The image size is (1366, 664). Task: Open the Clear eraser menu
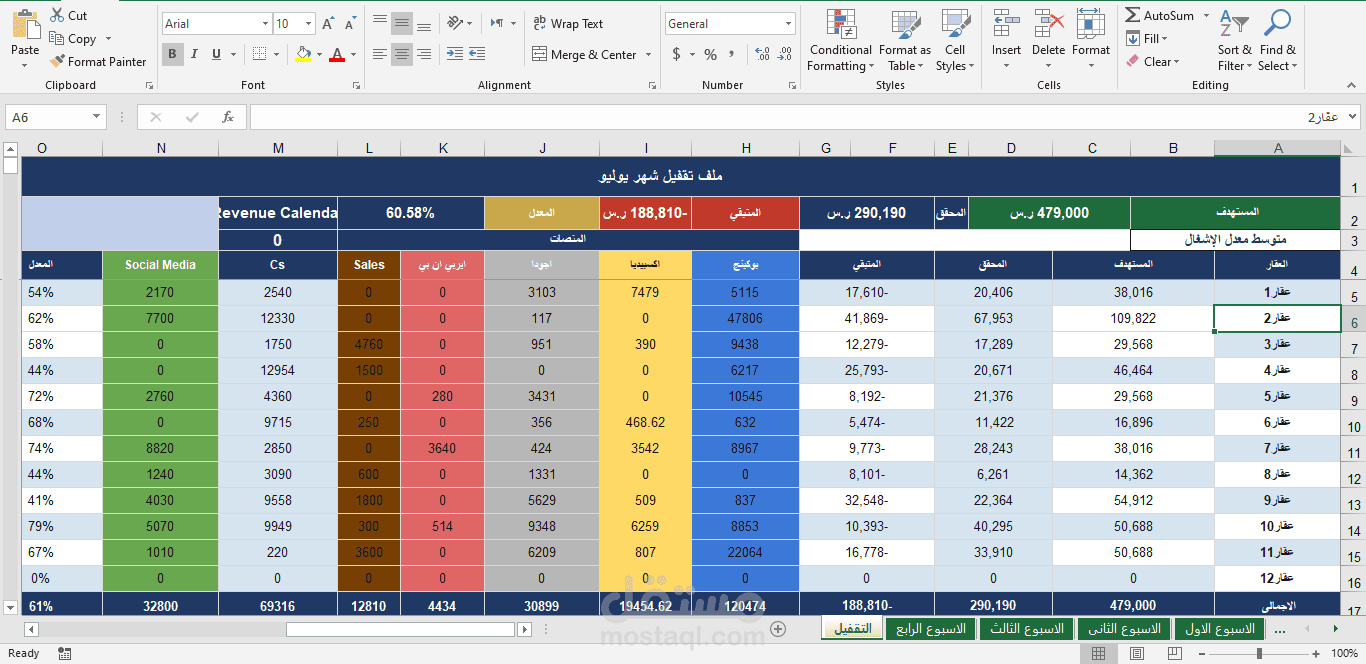click(x=1153, y=61)
